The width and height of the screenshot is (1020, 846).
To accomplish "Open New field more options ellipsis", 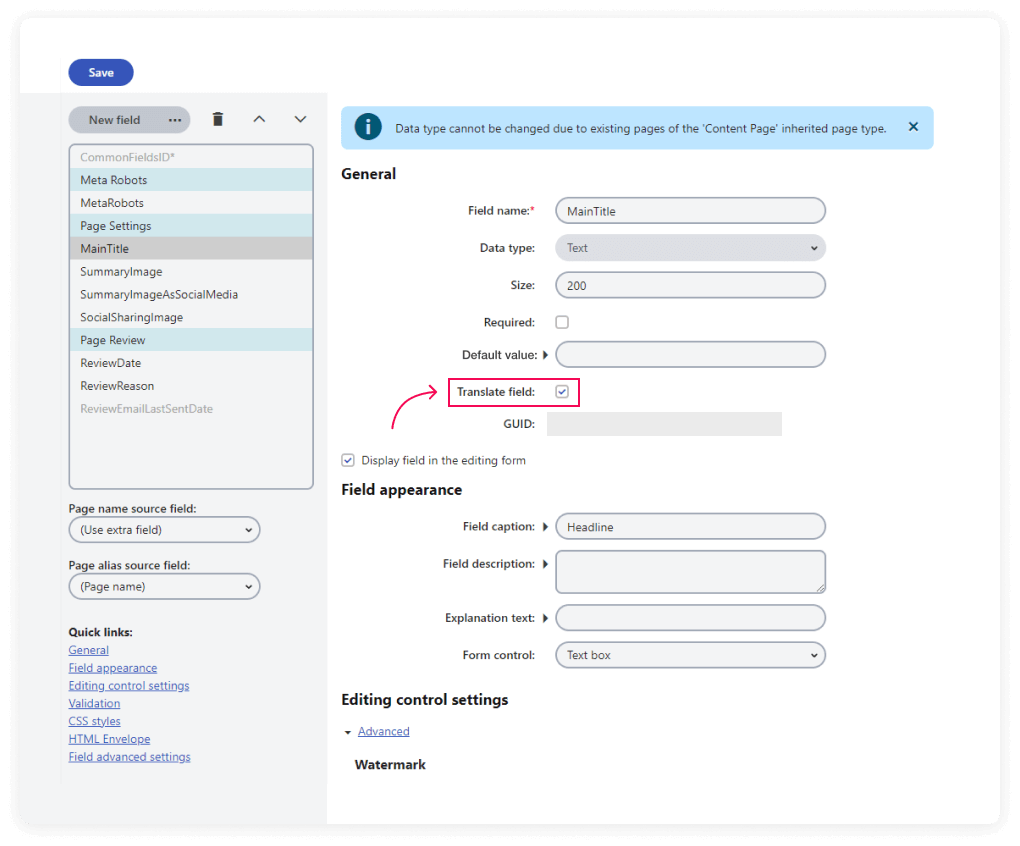I will click(175, 120).
